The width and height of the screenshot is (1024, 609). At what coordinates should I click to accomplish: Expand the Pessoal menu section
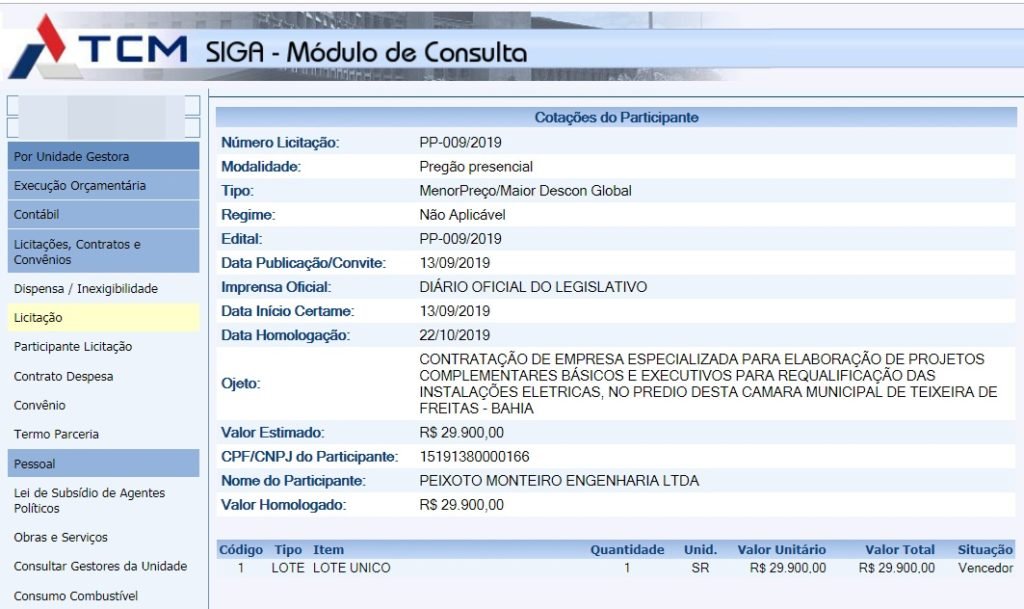click(34, 464)
